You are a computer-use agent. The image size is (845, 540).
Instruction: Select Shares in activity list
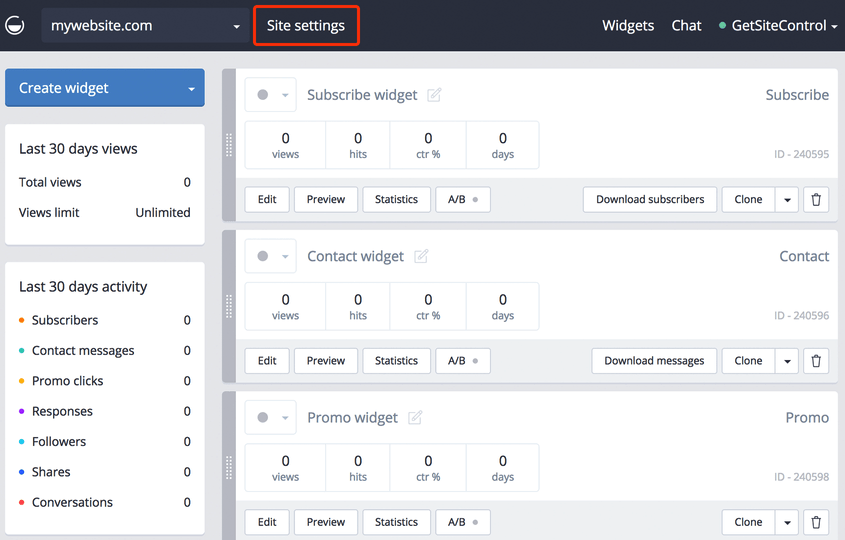[105, 472]
